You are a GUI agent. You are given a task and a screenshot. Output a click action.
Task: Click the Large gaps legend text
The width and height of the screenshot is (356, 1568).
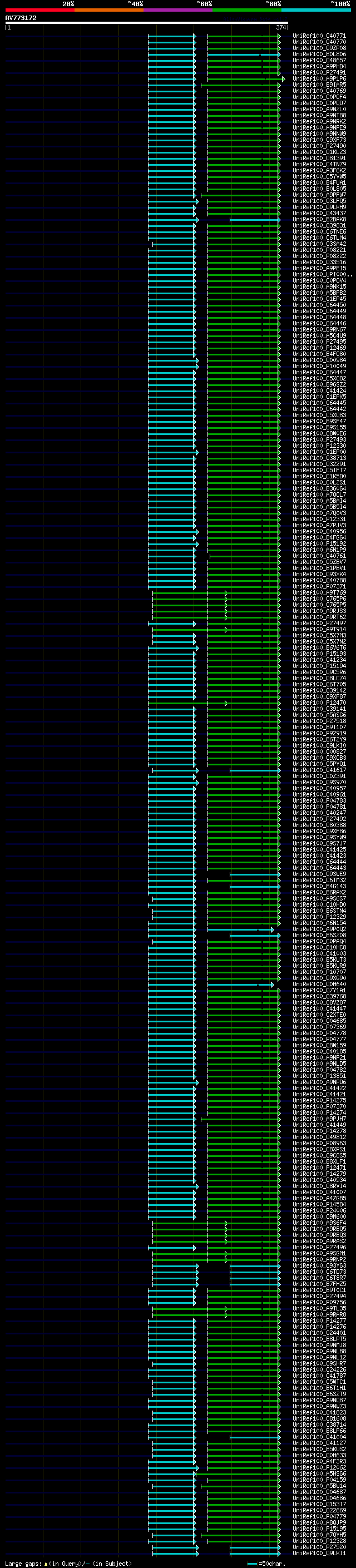tap(68, 1563)
